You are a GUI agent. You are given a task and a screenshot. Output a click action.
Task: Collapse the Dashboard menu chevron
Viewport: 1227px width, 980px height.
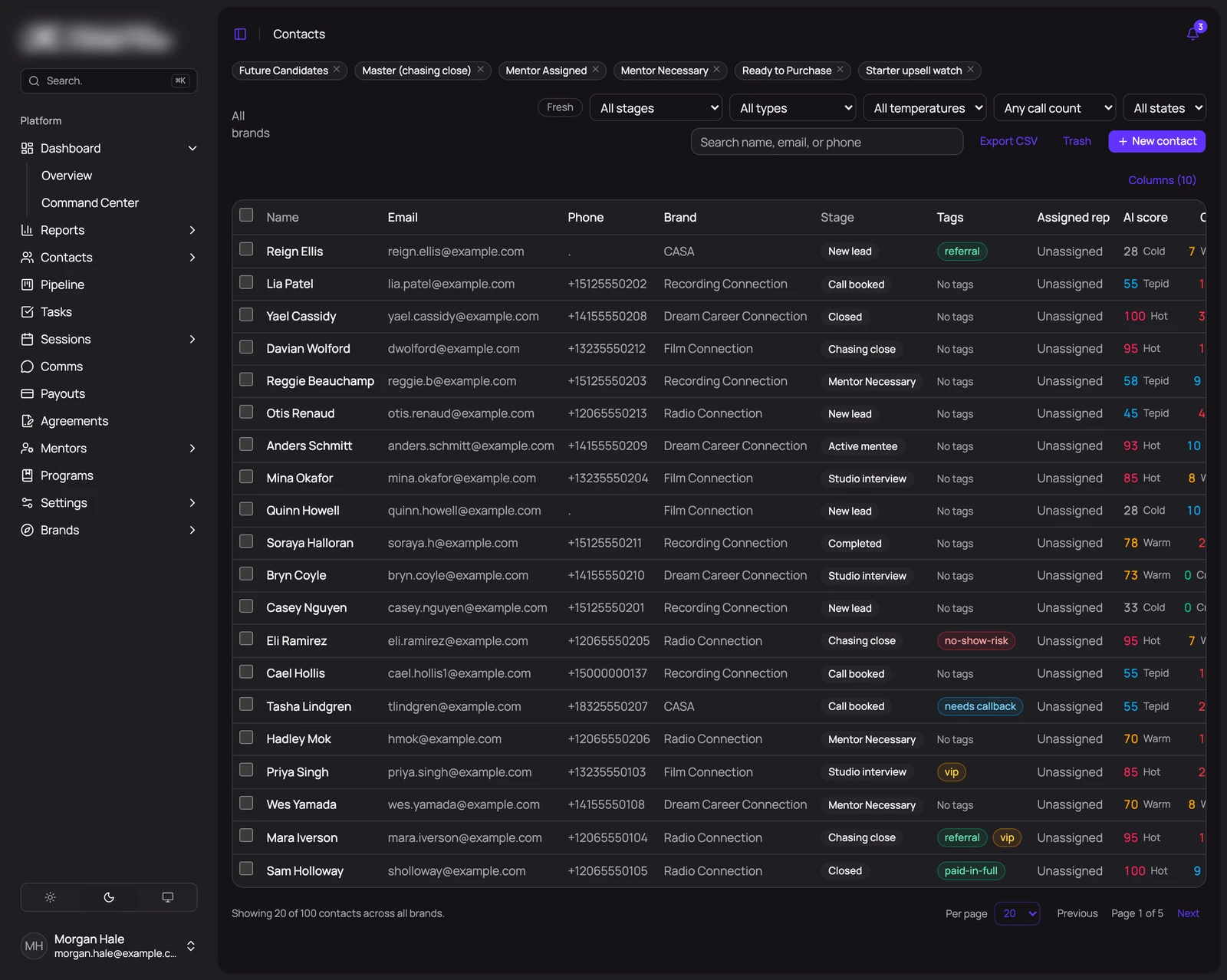pyautogui.click(x=192, y=148)
